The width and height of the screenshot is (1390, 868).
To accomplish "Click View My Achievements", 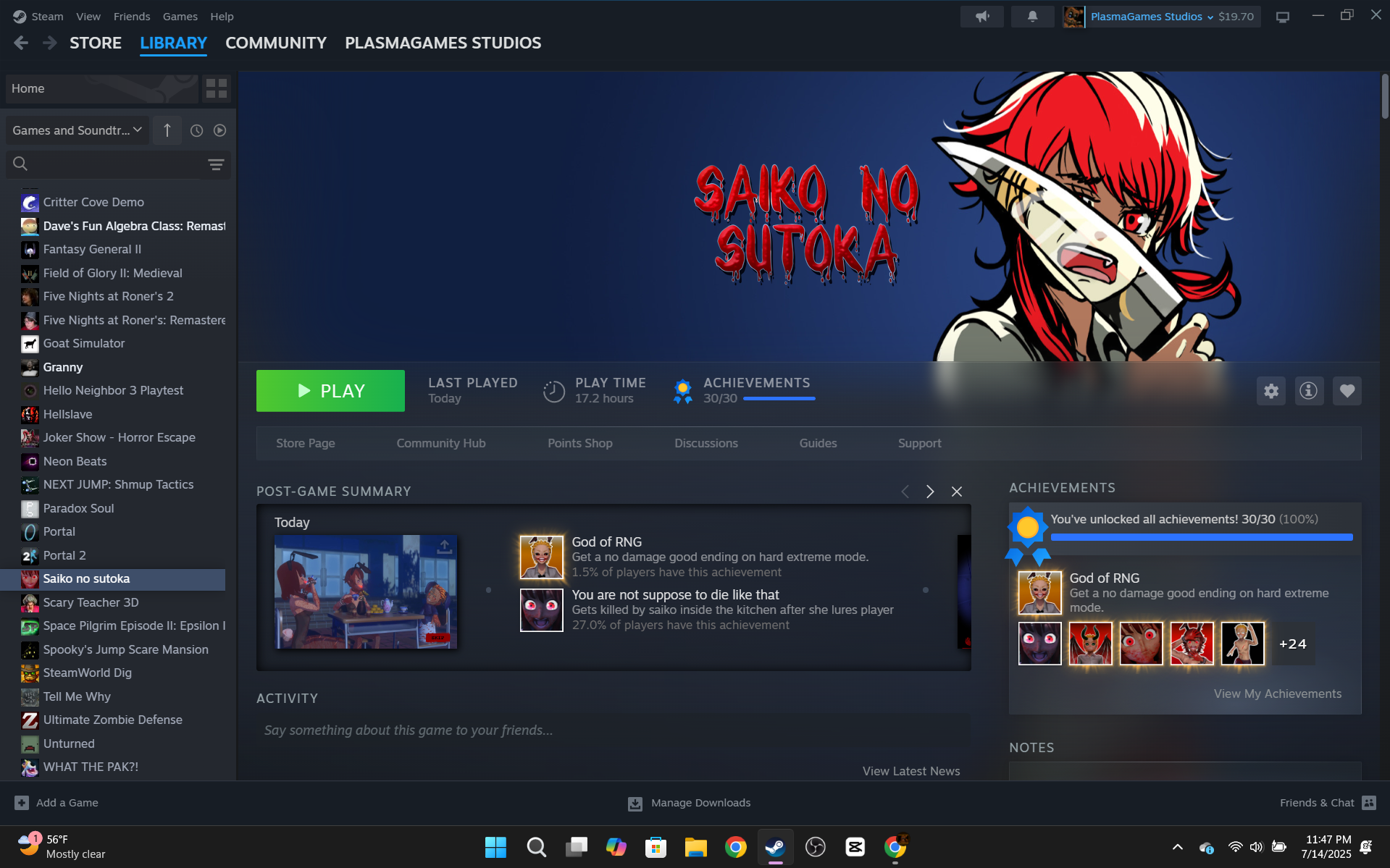I will click(1277, 694).
